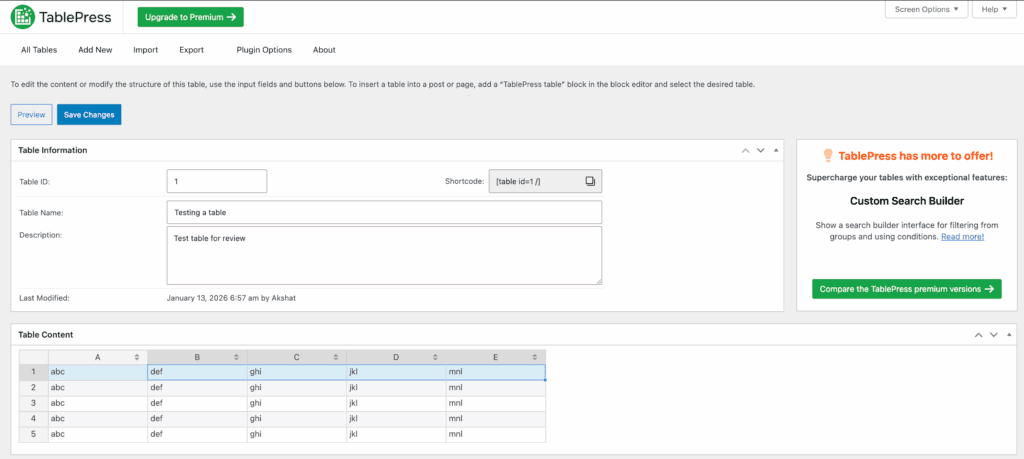Move Table Information panel up

click(x=745, y=150)
